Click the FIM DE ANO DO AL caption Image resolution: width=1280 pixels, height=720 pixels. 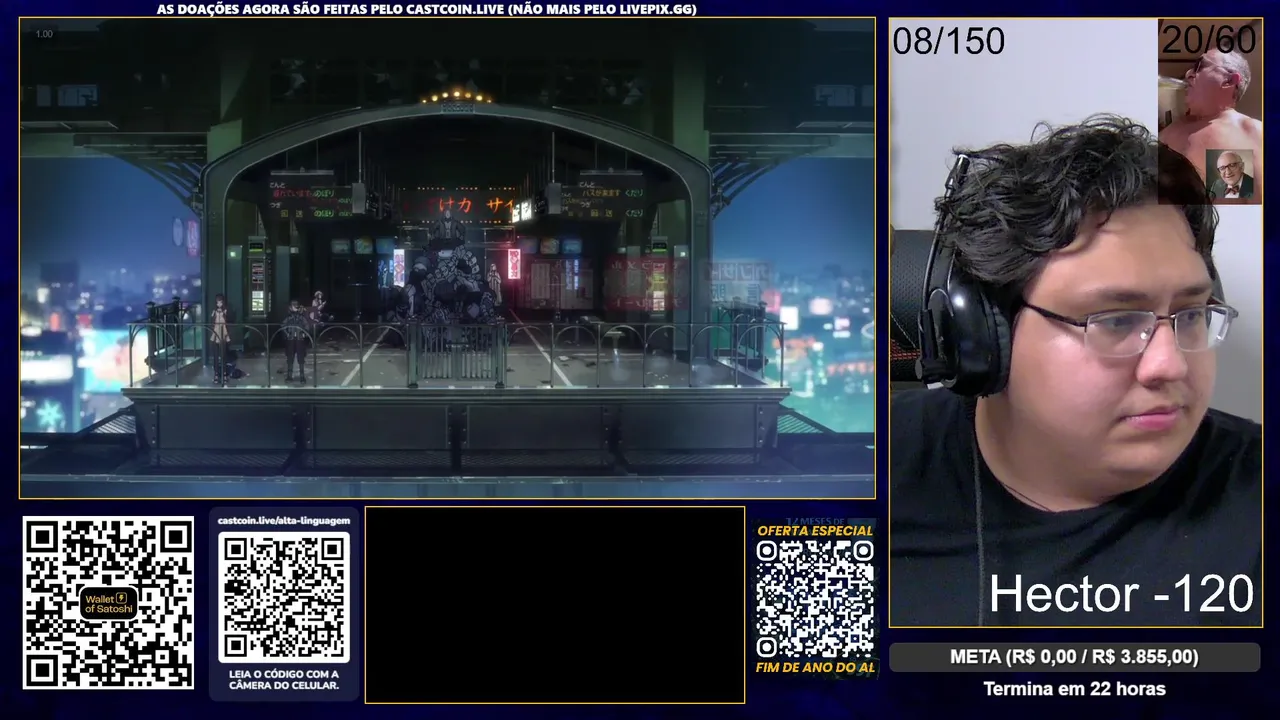[815, 667]
